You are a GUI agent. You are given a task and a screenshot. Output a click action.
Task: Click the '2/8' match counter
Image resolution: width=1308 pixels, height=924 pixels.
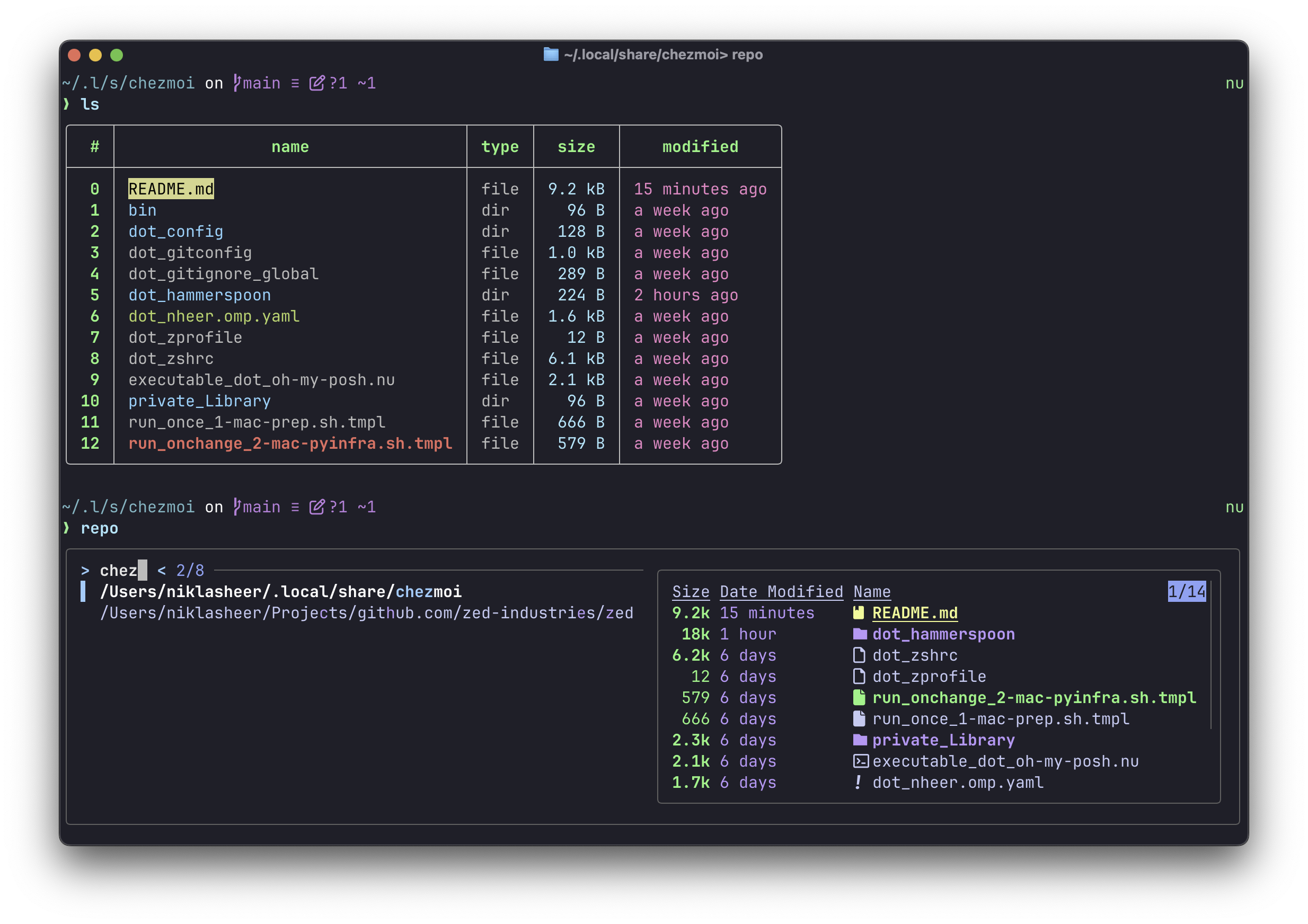[x=190, y=570]
